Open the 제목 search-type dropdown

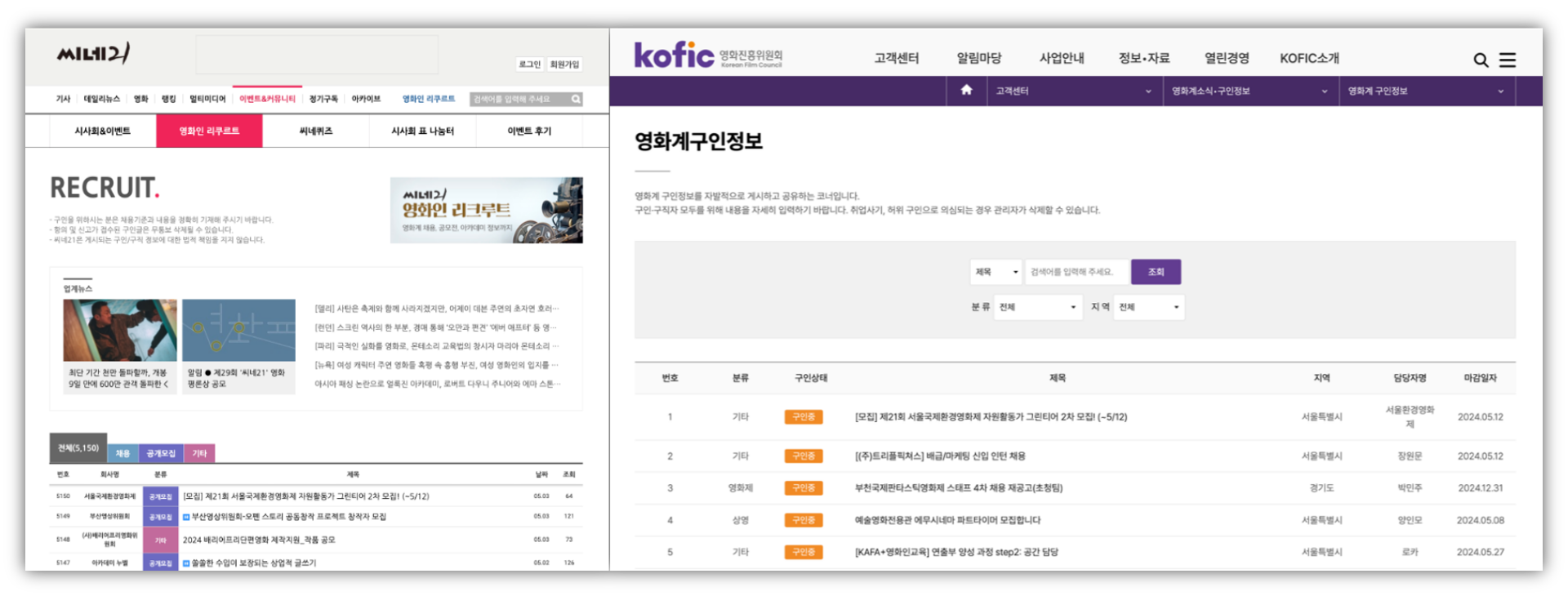pyautogui.click(x=996, y=272)
